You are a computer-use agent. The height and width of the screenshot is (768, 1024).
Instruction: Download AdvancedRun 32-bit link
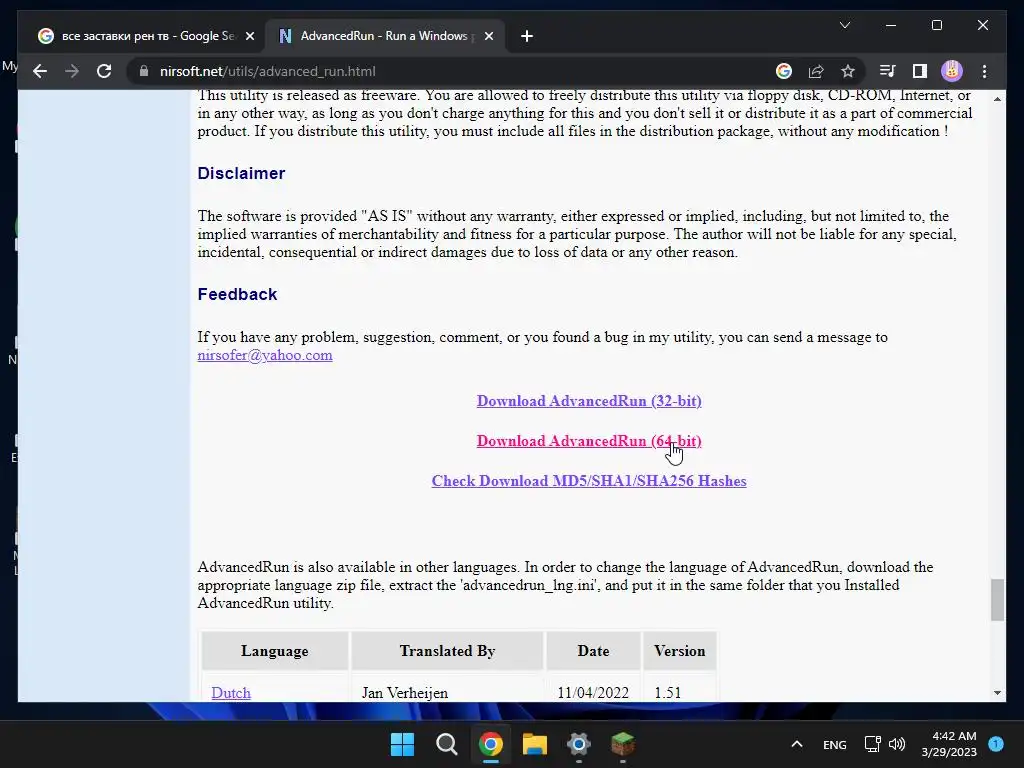589,401
